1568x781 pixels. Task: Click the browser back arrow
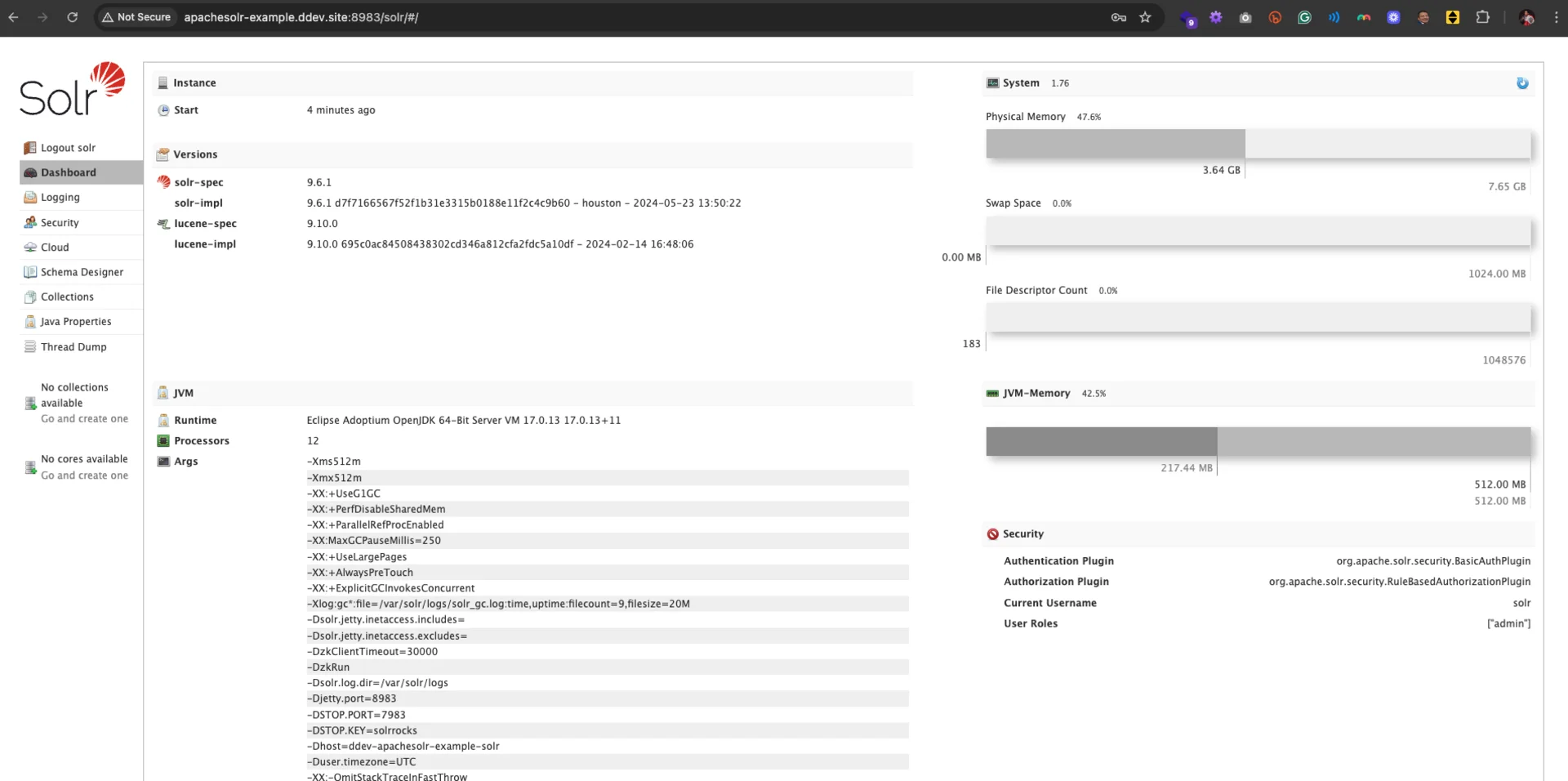click(14, 17)
